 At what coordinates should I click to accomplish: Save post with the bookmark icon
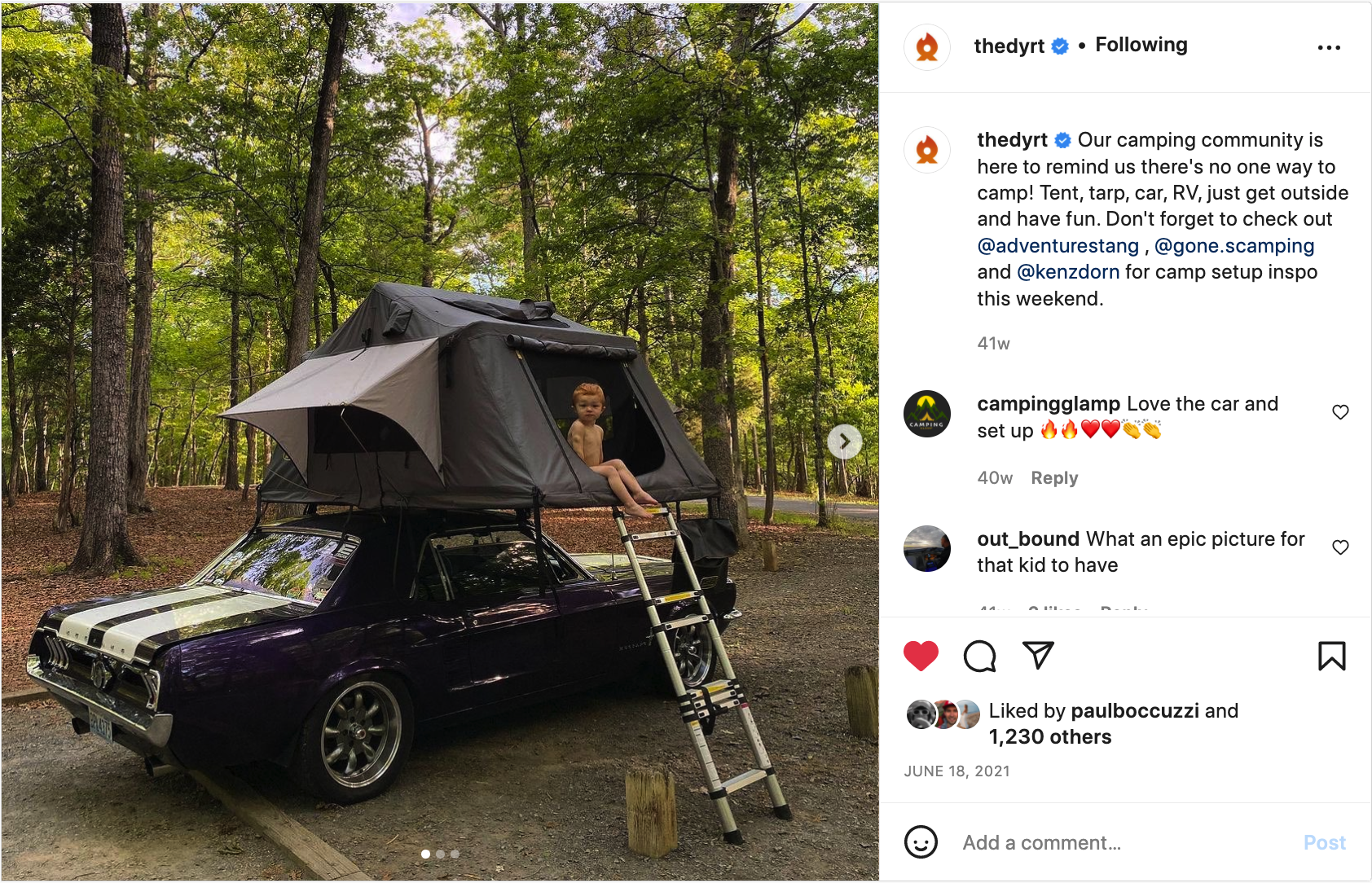click(x=1331, y=656)
